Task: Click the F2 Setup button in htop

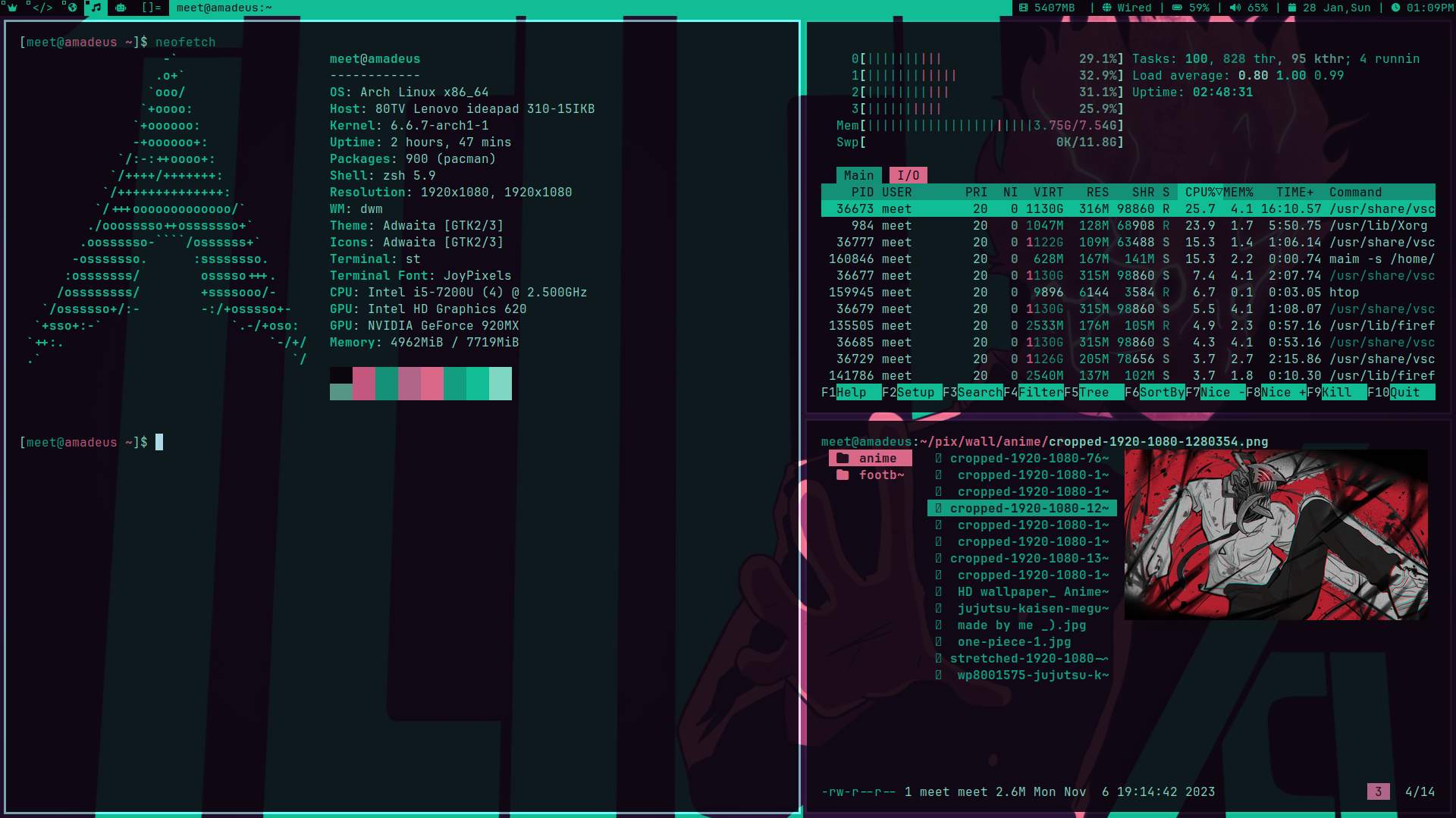Action: click(912, 392)
